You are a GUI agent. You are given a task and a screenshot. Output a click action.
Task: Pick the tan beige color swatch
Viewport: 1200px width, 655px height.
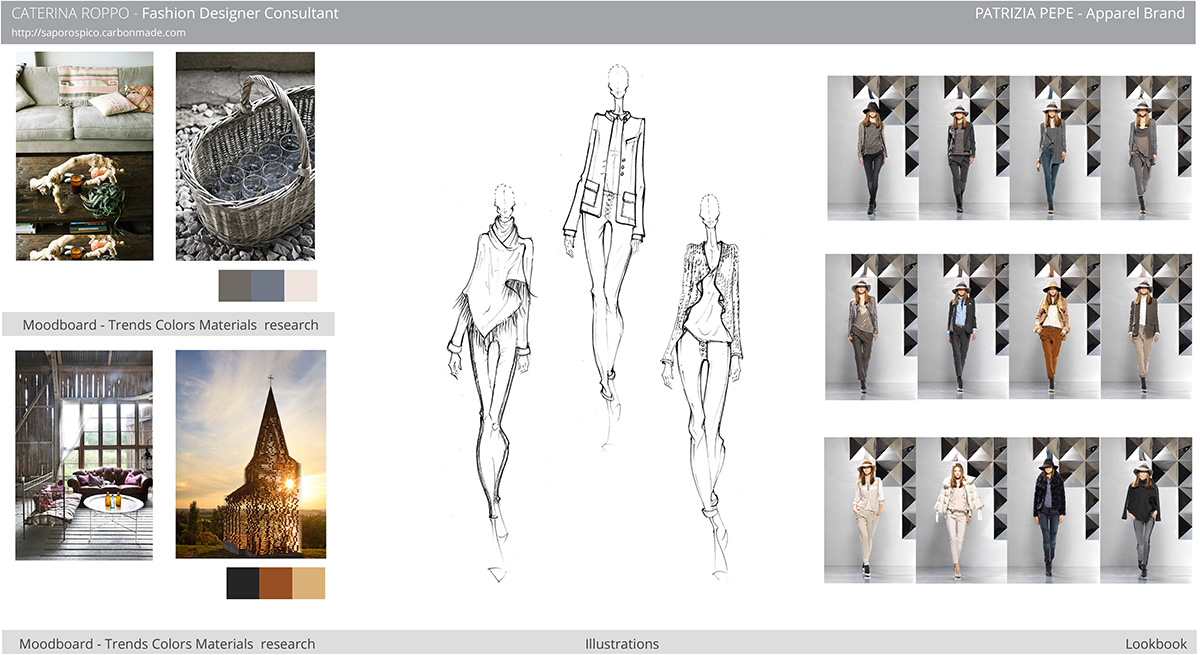coord(309,583)
